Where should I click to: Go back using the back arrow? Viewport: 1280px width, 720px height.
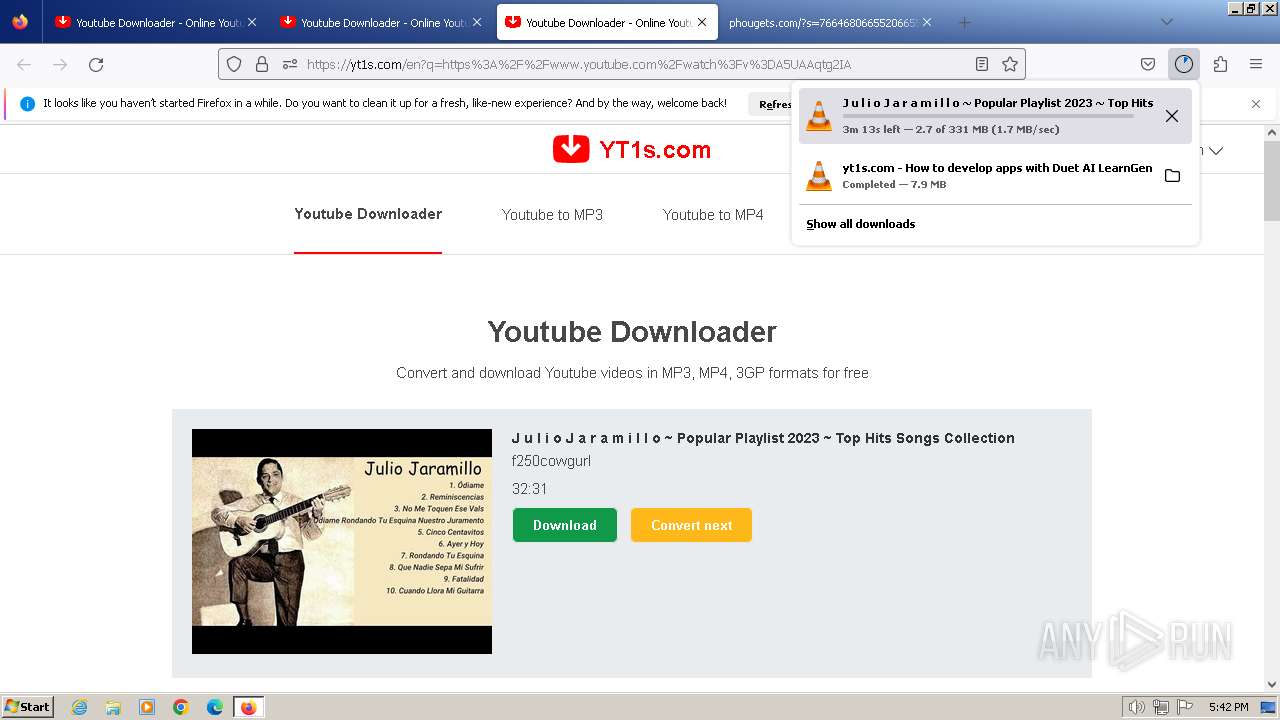click(x=24, y=64)
